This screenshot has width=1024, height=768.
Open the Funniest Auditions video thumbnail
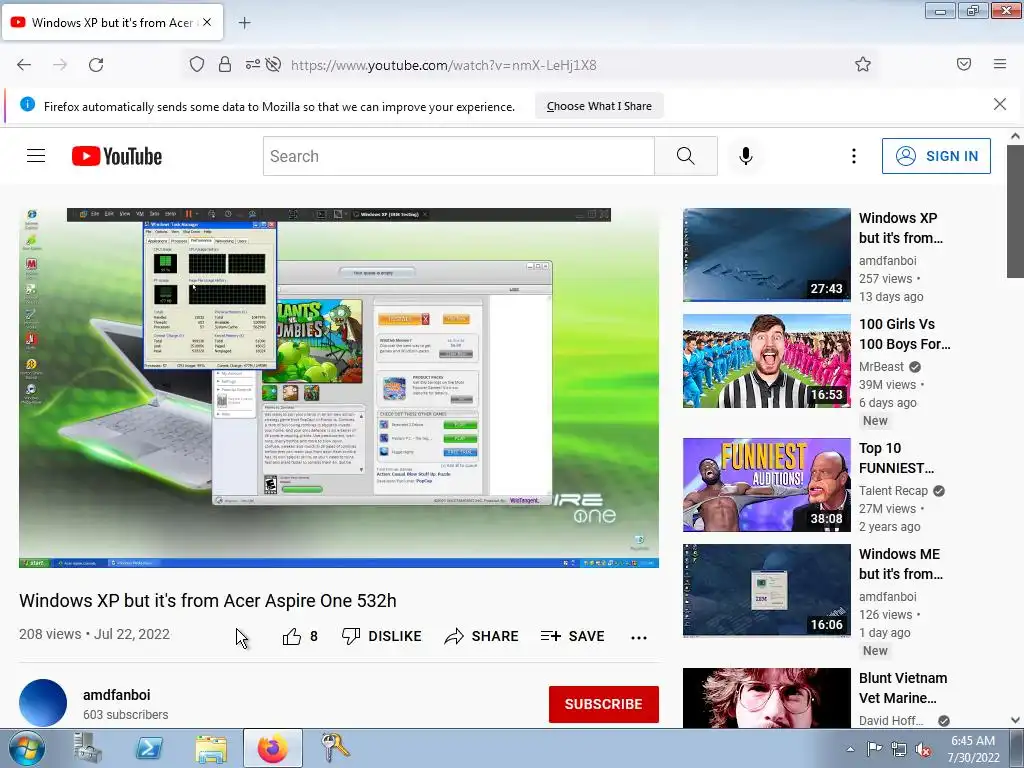(767, 485)
